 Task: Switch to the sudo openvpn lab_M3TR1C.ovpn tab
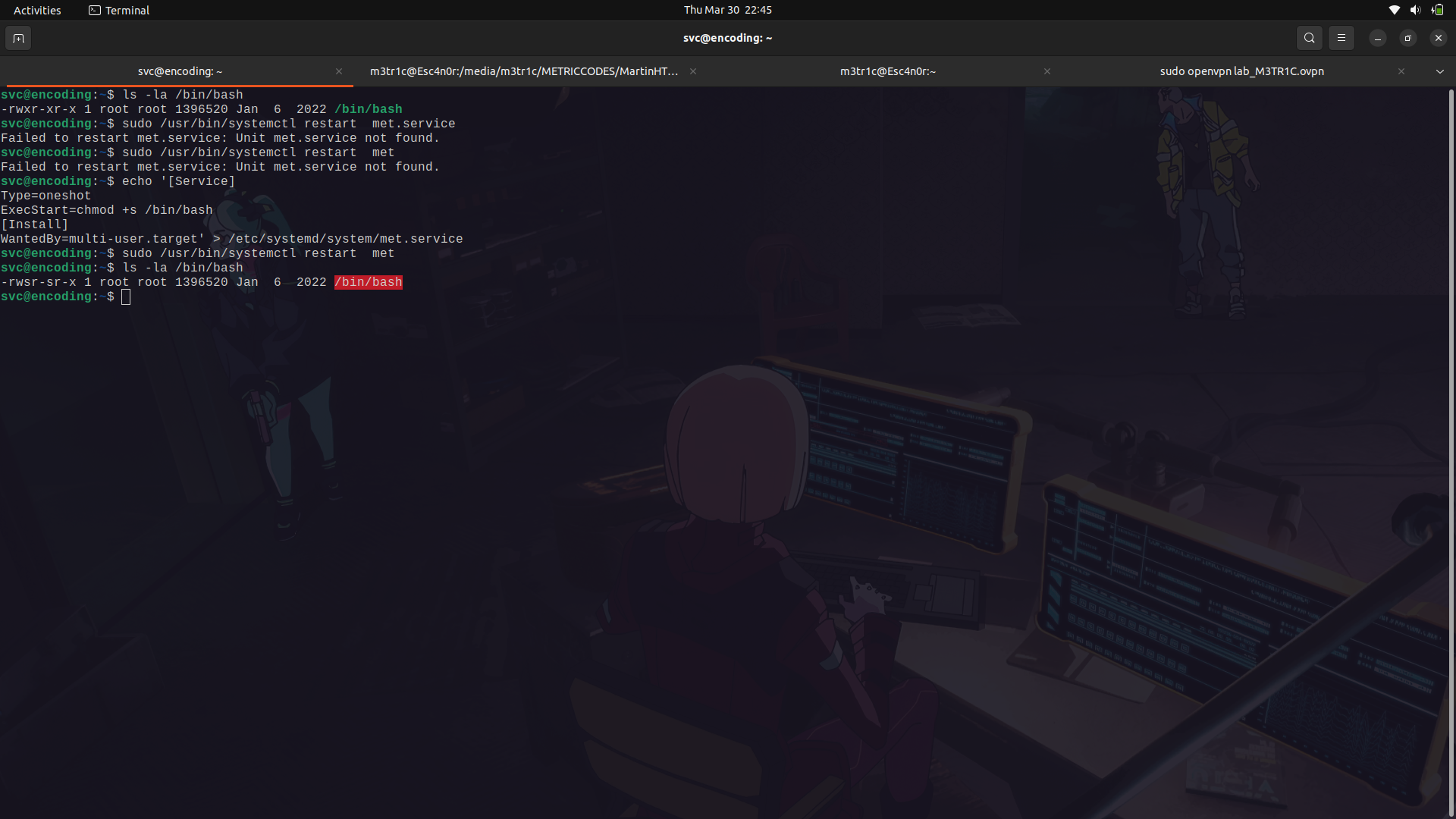point(1241,71)
